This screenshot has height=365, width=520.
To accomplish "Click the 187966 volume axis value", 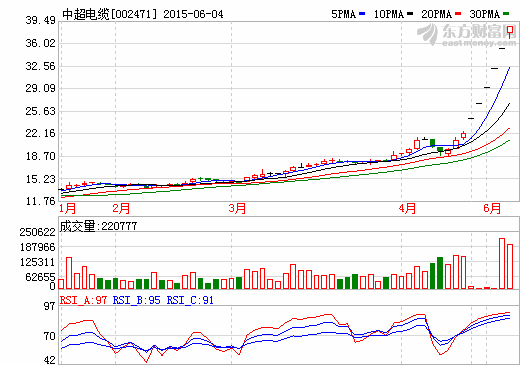I will point(37,247).
